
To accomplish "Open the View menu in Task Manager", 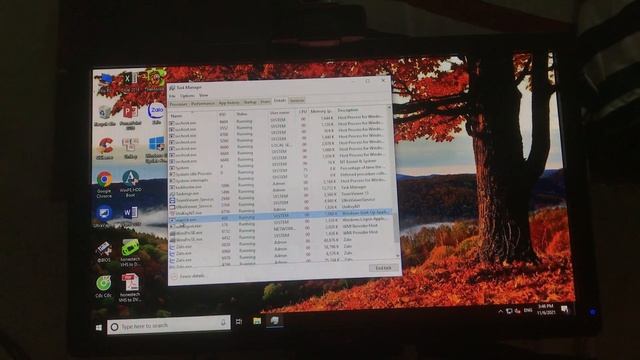I will (203, 96).
